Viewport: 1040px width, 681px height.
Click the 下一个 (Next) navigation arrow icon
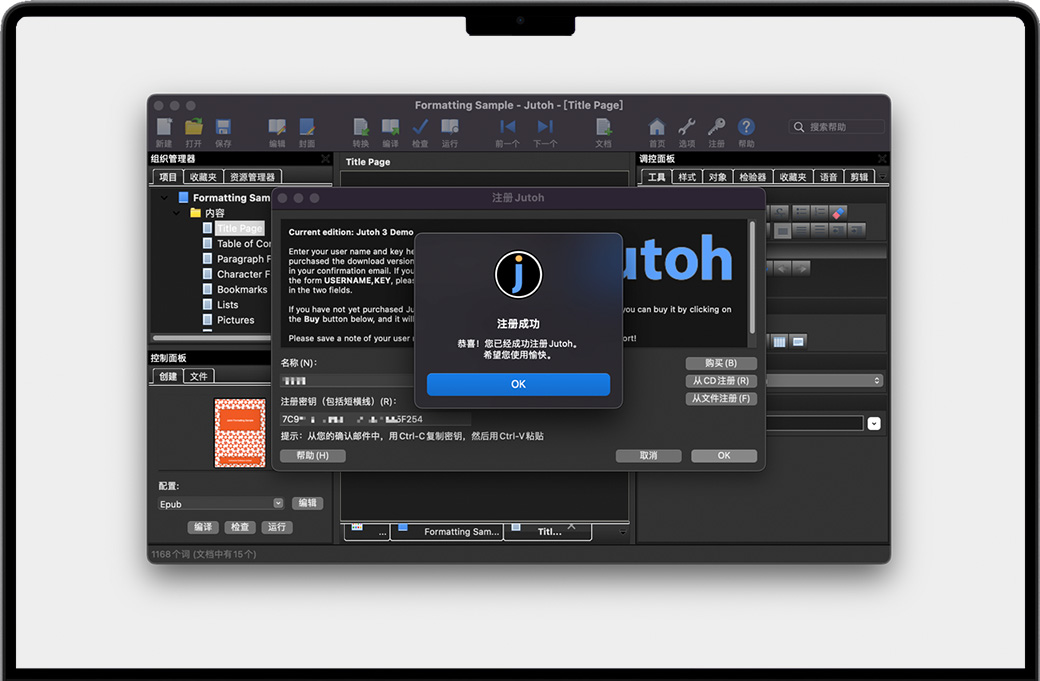(543, 127)
